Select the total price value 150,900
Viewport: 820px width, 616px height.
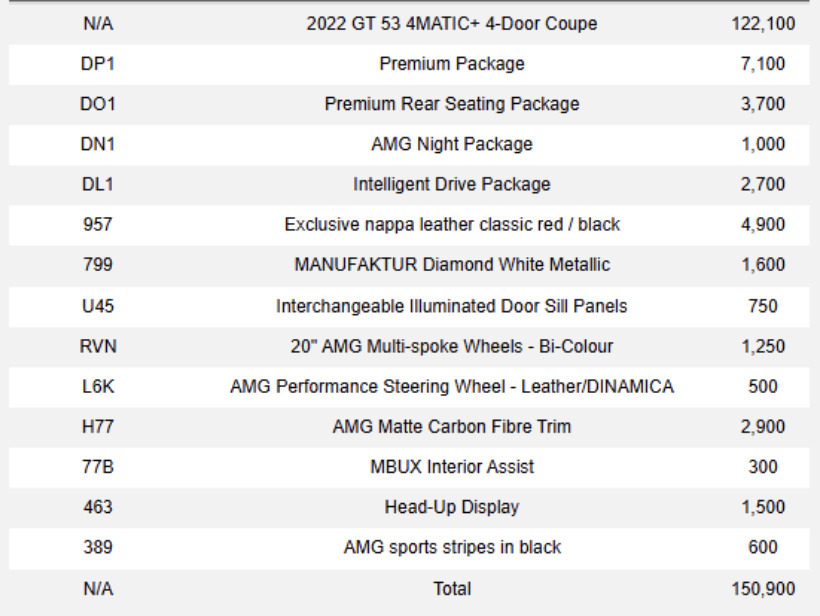coord(763,589)
